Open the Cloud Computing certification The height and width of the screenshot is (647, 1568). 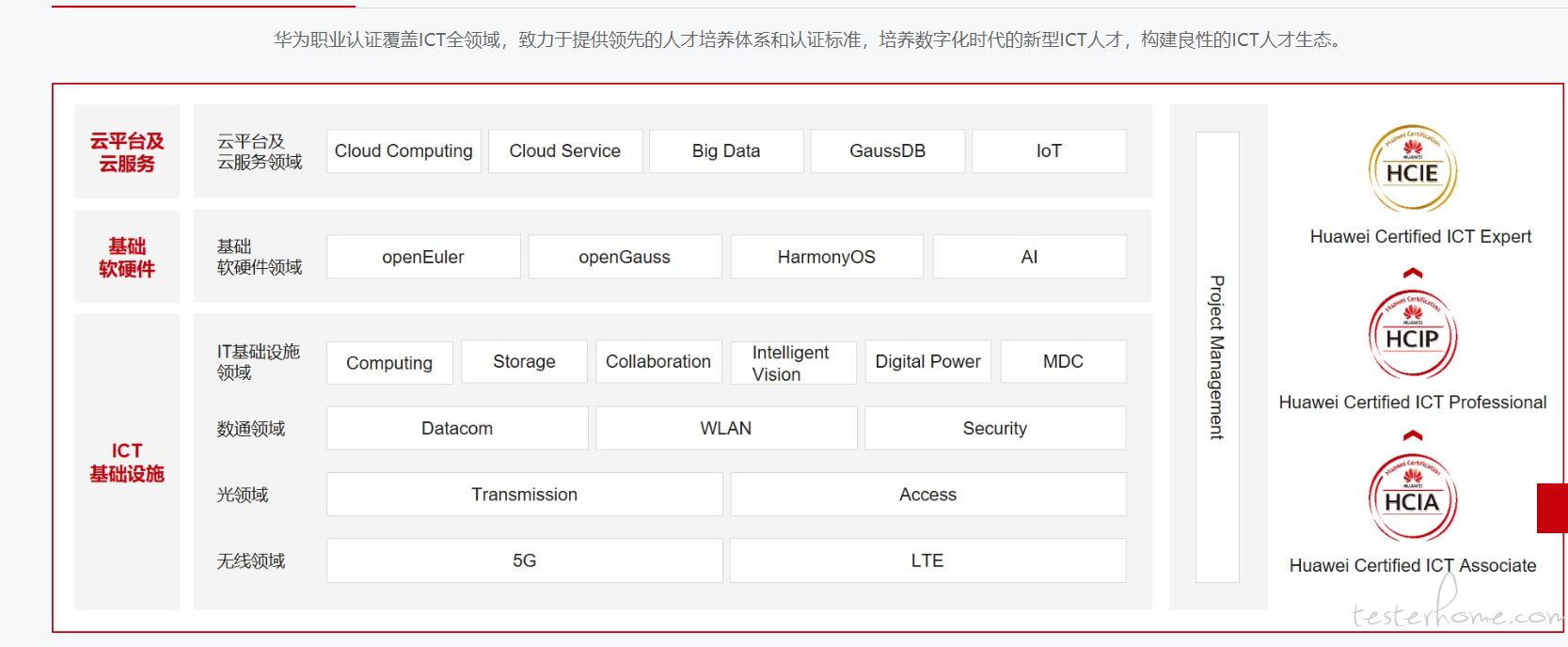click(404, 151)
